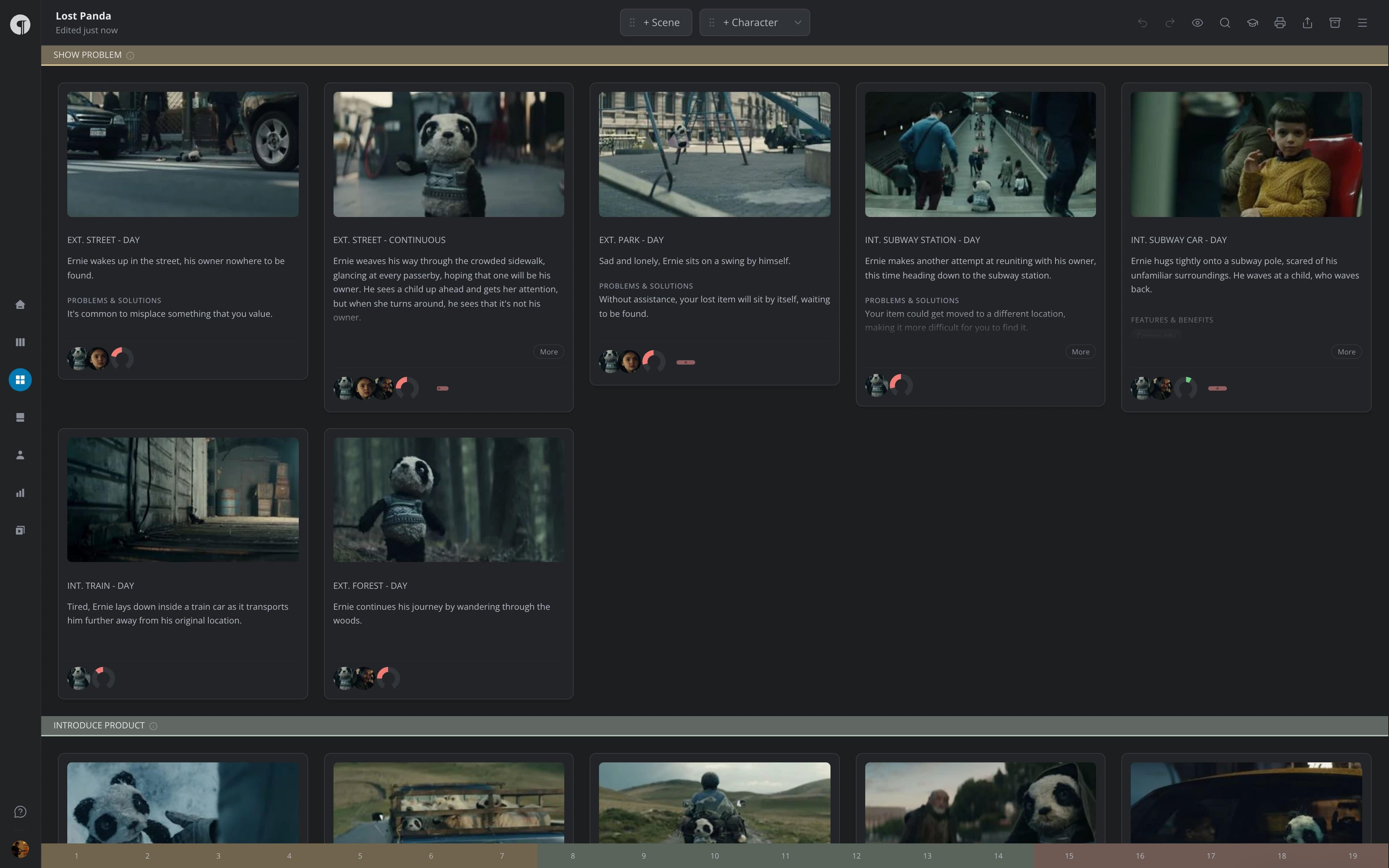Click the undo arrow button
The image size is (1389, 868).
click(x=1142, y=23)
